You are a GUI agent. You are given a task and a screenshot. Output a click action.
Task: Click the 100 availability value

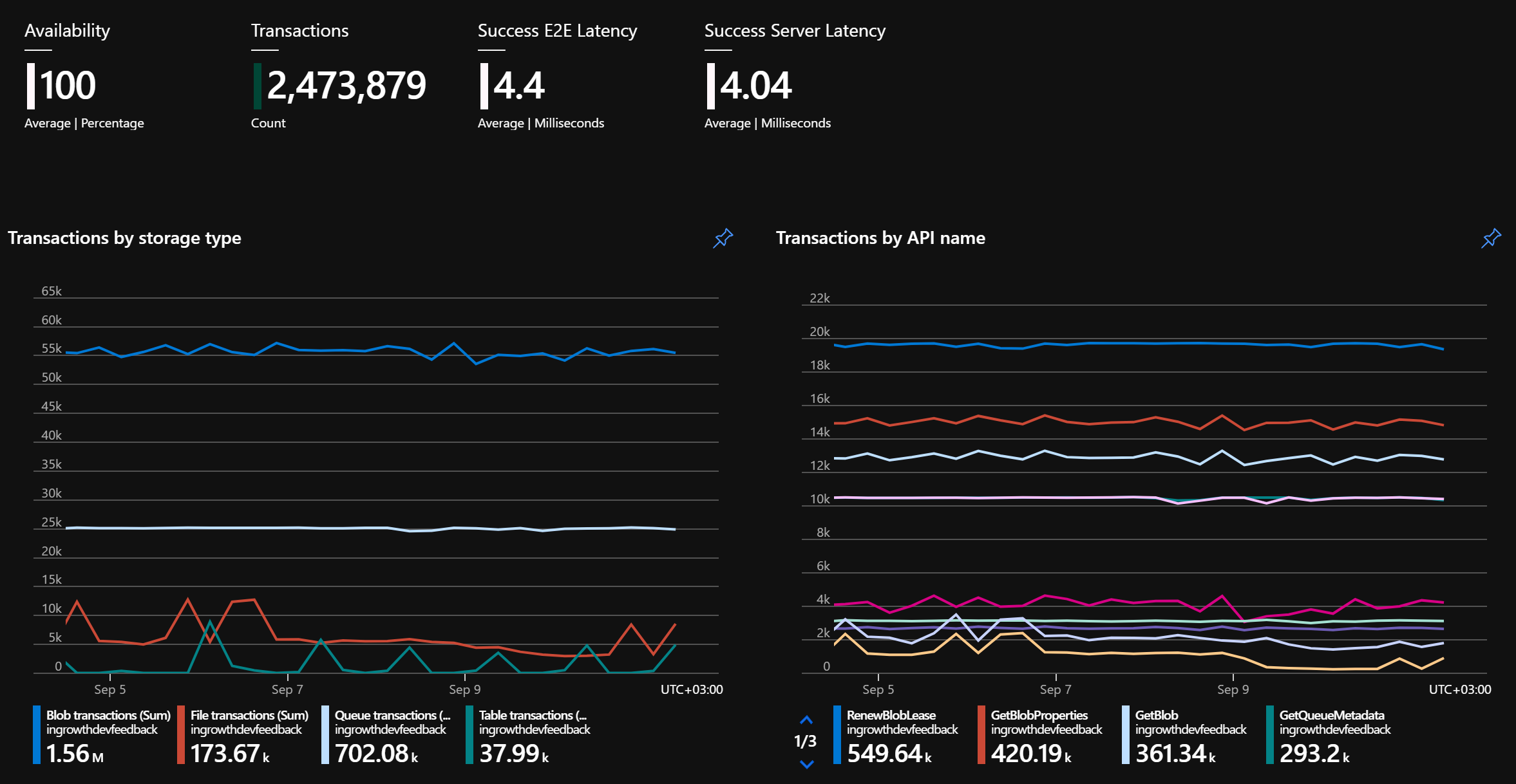click(x=68, y=86)
